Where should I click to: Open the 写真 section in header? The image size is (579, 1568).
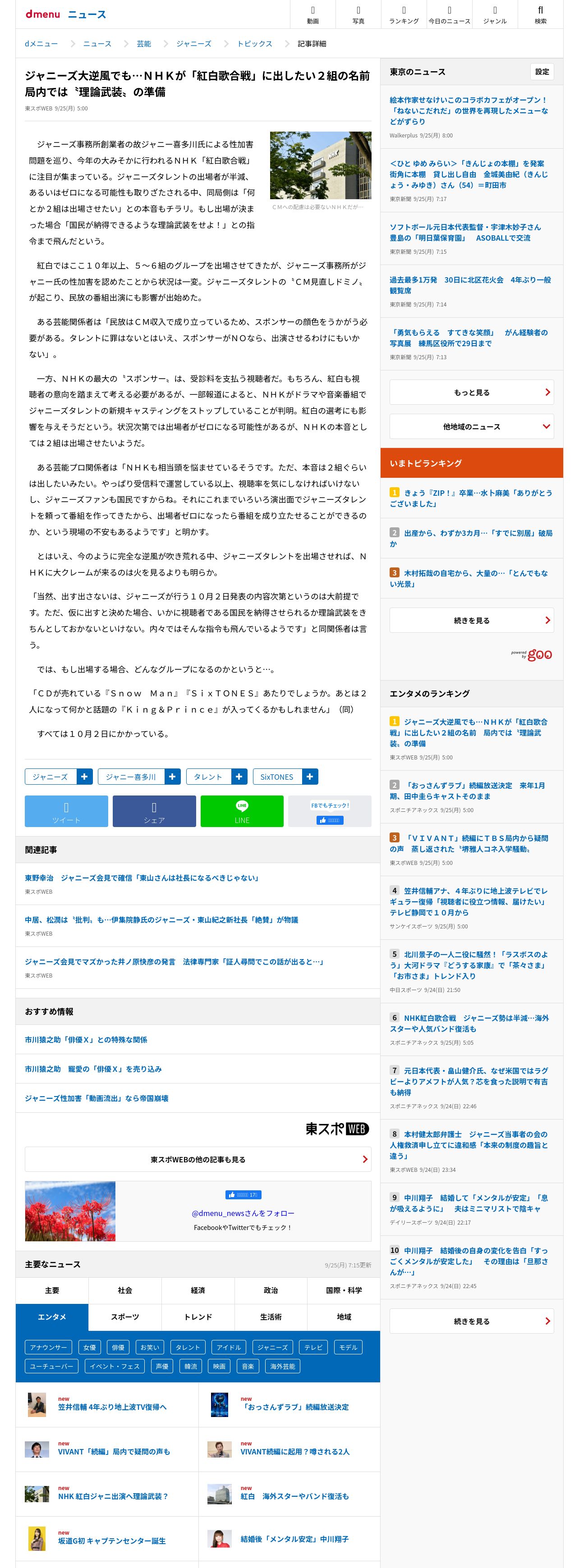(358, 14)
